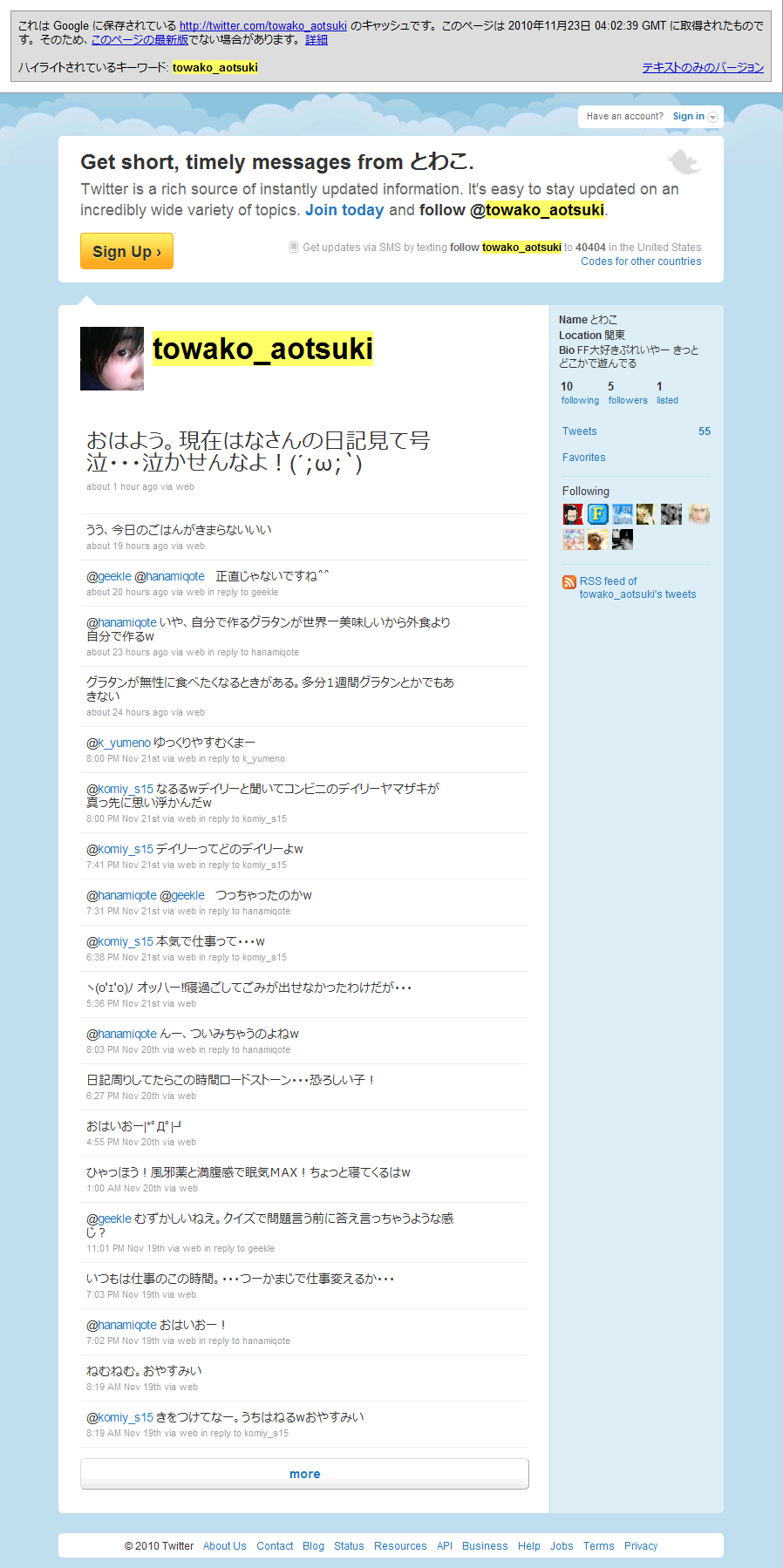Click the tweet count 55
This screenshot has width=783, height=1568.
point(705,431)
